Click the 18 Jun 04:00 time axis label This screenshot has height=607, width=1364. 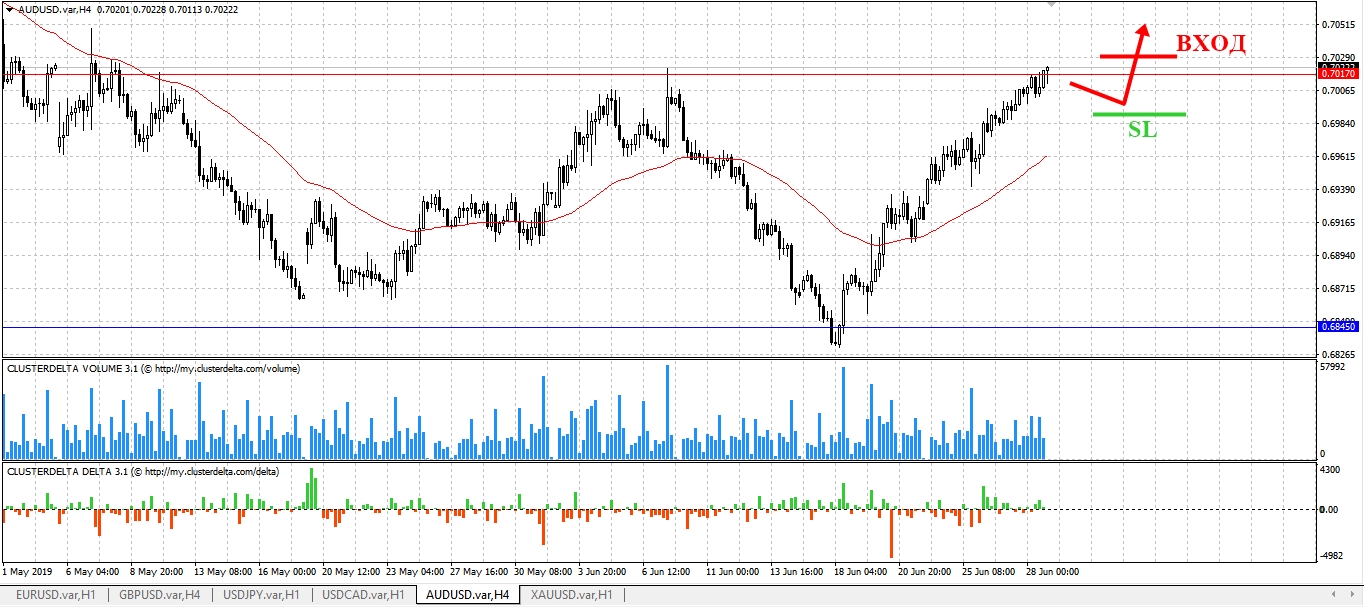click(861, 572)
